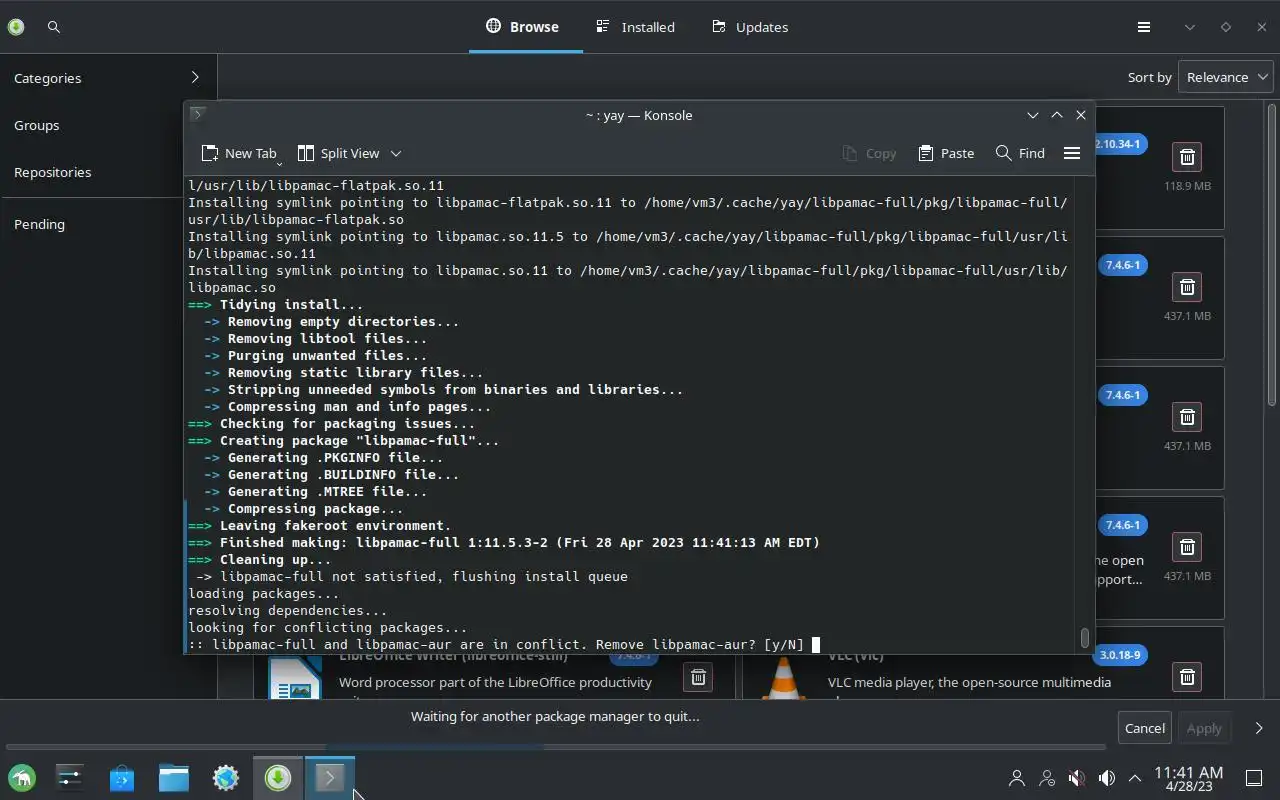Remove LibreOffice Writer using its trash icon
1280x800 pixels.
(698, 677)
